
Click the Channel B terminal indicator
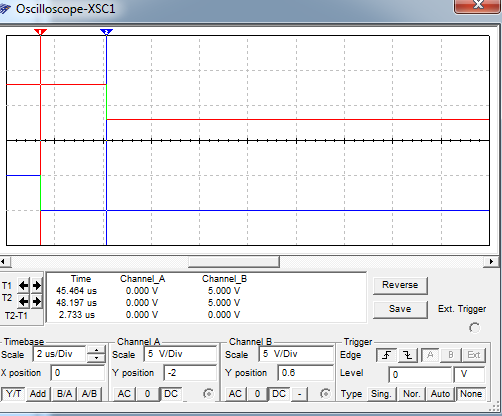[325, 394]
